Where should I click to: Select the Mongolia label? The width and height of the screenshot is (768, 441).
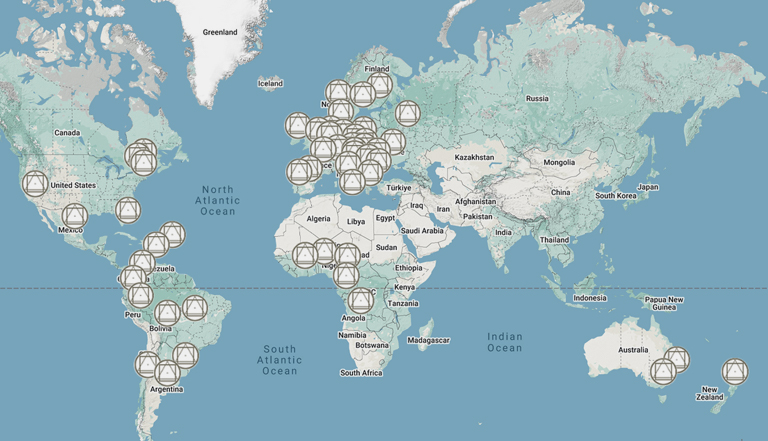pos(559,162)
